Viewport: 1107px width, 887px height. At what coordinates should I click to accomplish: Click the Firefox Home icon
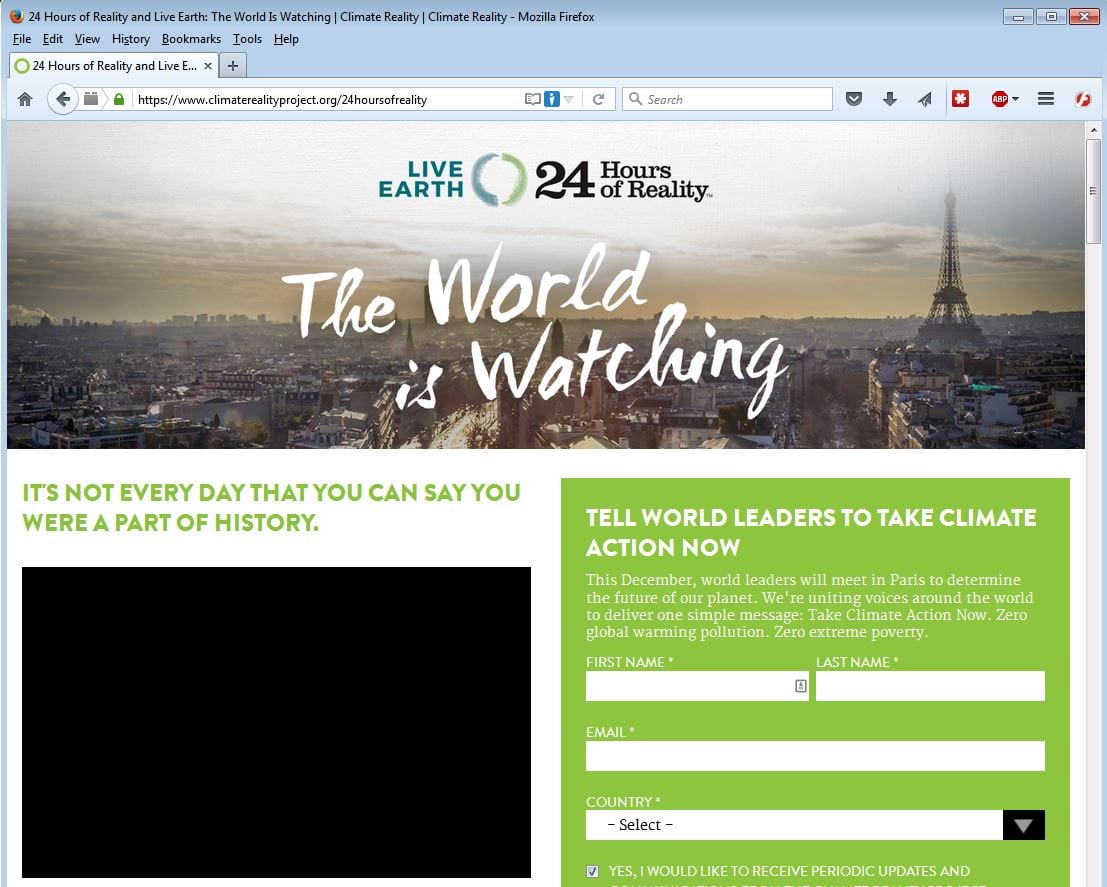(x=25, y=99)
